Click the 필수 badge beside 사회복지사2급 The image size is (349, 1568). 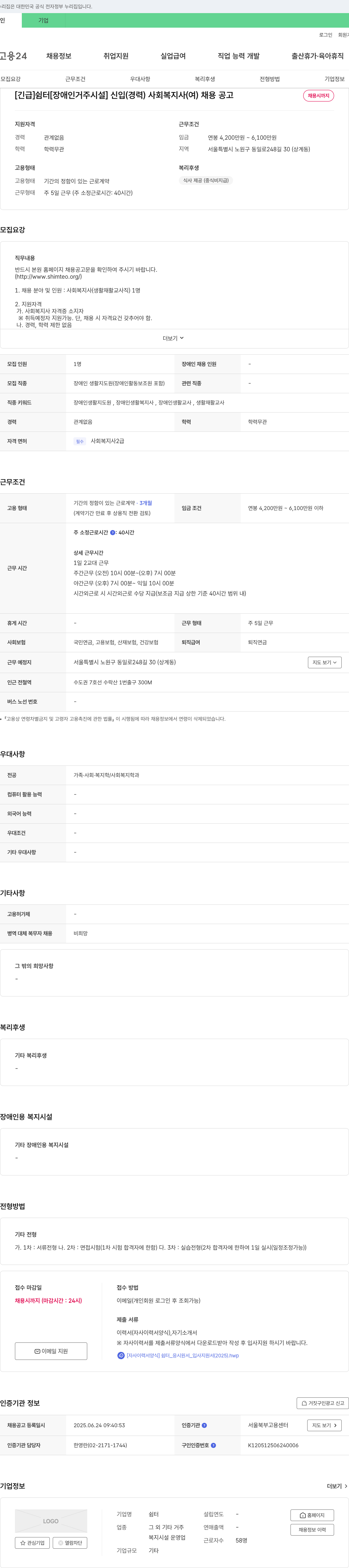(80, 441)
